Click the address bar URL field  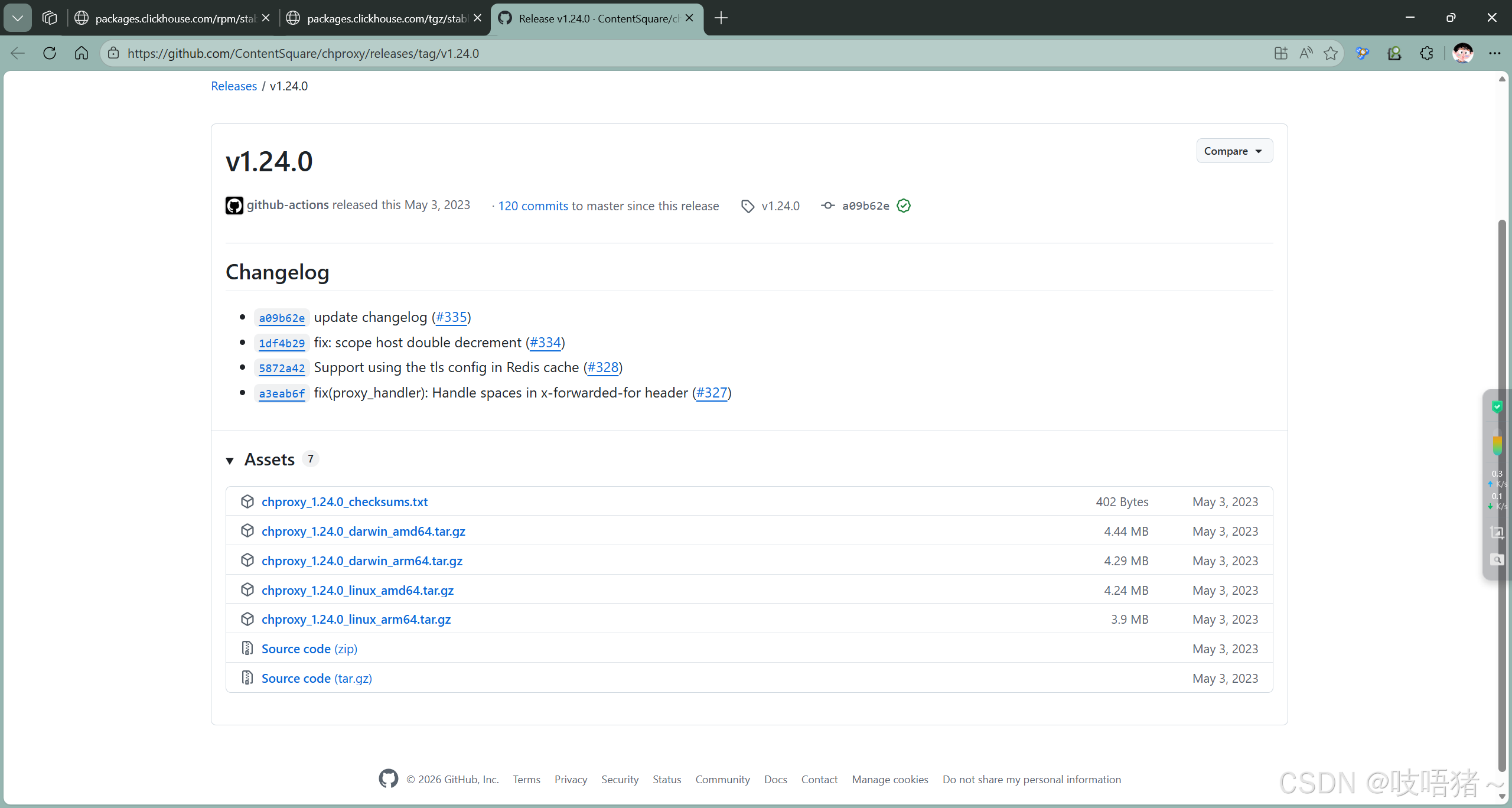tap(650, 53)
